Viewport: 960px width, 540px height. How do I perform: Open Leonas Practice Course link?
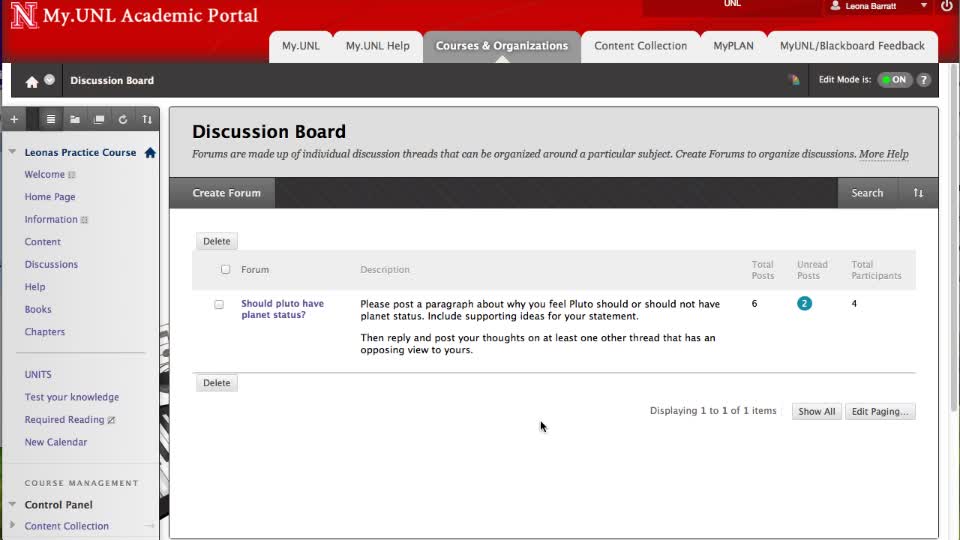pyautogui.click(x=80, y=152)
